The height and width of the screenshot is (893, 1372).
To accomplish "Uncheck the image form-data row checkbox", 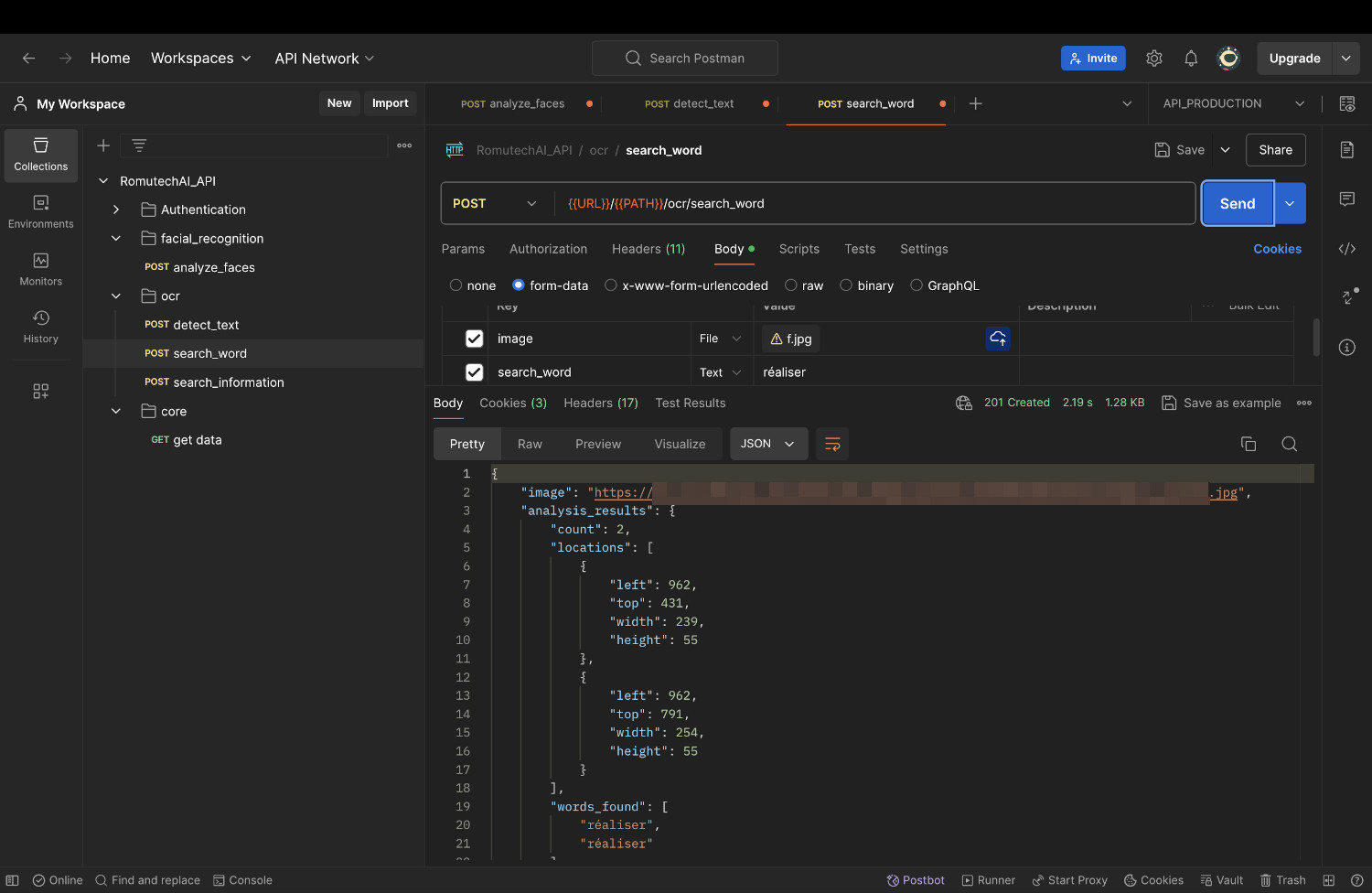I will coord(474,339).
